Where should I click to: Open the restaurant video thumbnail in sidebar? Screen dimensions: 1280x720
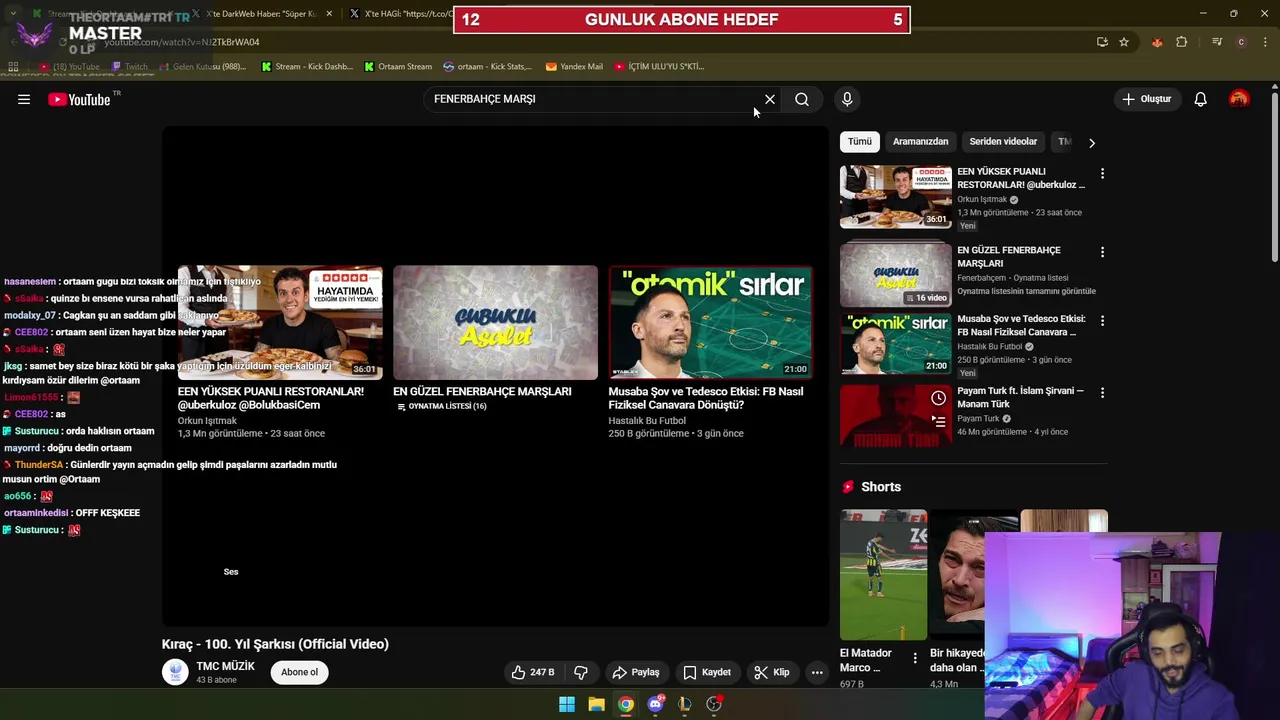pyautogui.click(x=896, y=197)
